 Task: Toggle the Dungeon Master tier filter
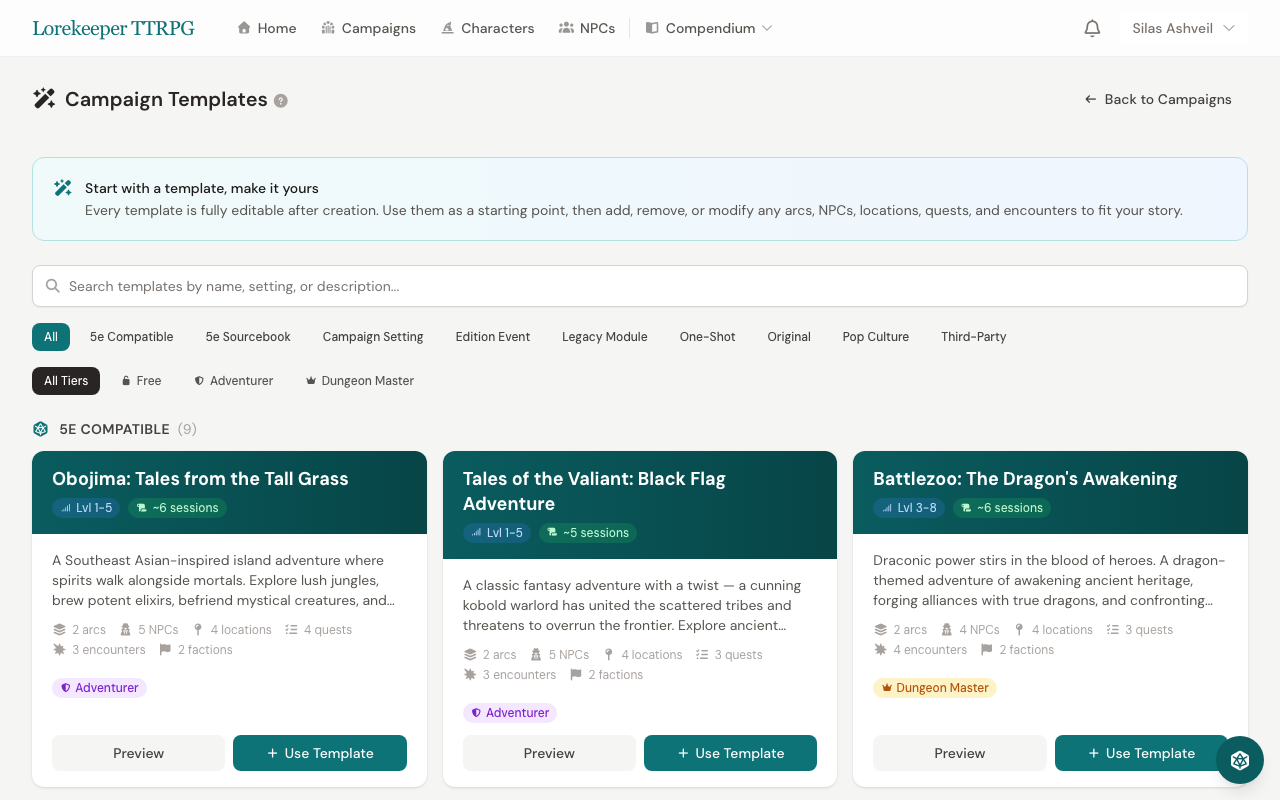click(360, 381)
